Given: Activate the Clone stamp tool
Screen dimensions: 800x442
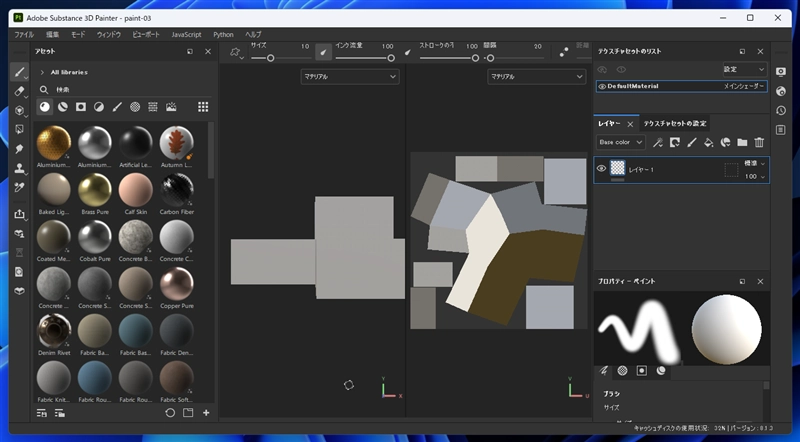Looking at the screenshot, I should point(19,167).
